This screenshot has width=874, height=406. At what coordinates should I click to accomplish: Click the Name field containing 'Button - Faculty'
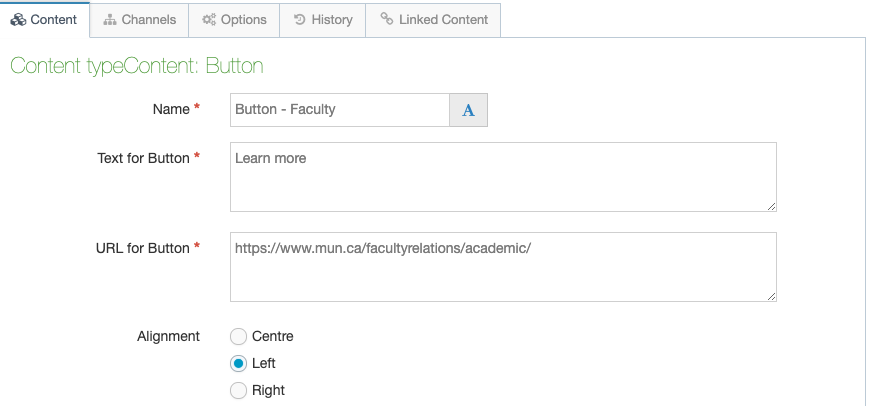(x=340, y=110)
